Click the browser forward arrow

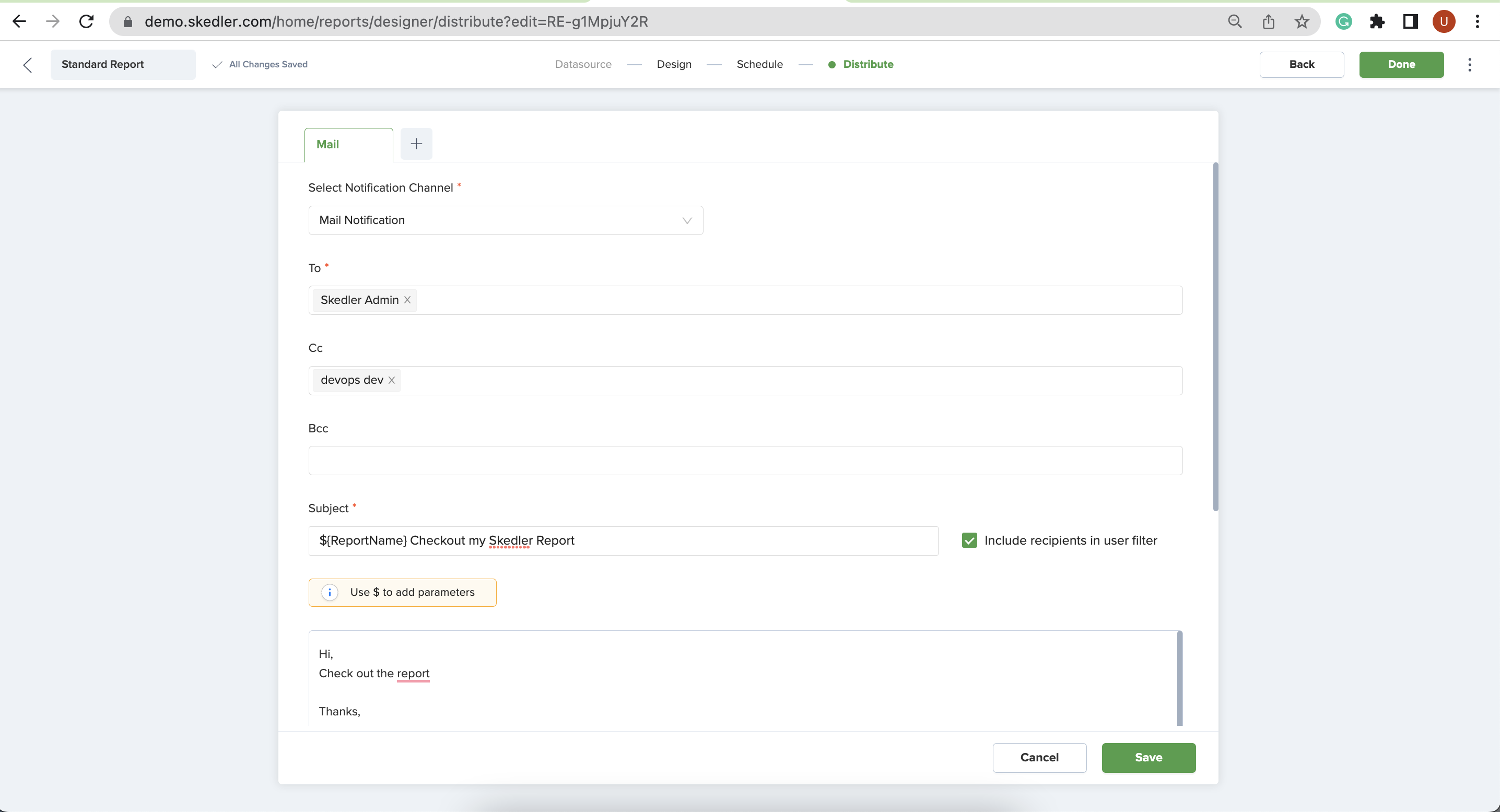(x=53, y=21)
